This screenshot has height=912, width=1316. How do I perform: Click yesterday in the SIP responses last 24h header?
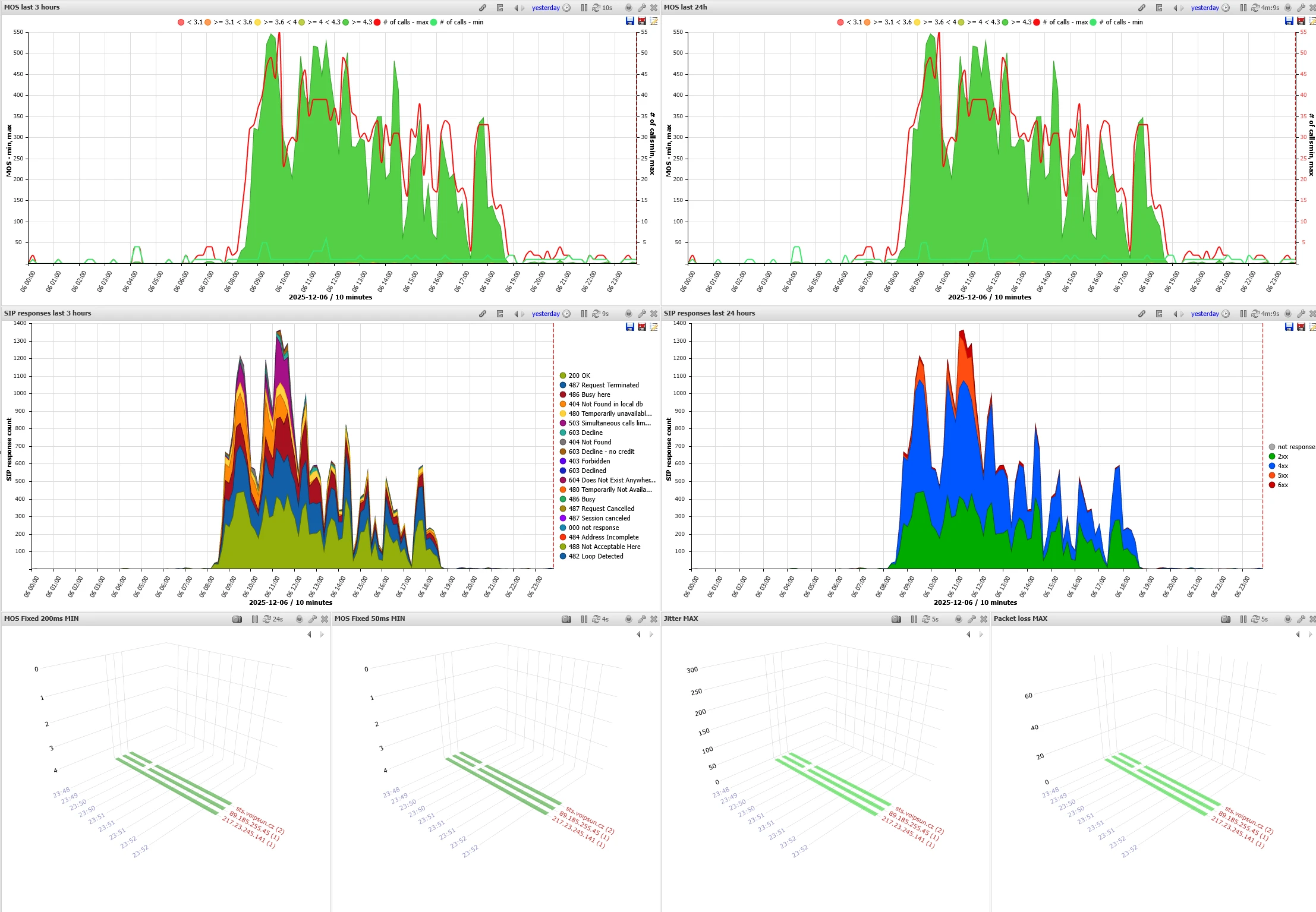pos(1205,313)
